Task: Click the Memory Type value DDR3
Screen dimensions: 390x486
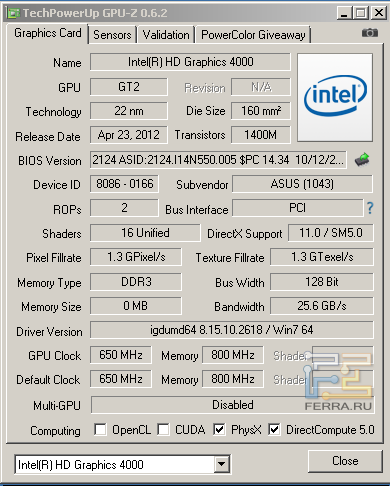Action: point(136,282)
